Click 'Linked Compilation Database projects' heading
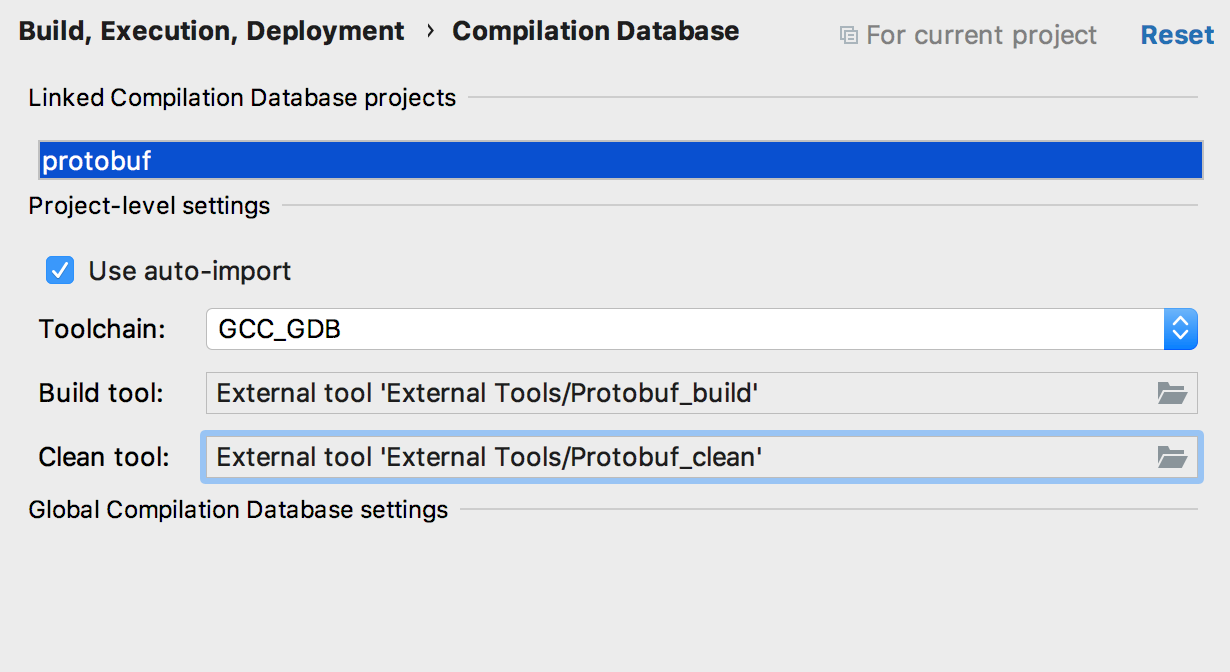 (x=242, y=98)
